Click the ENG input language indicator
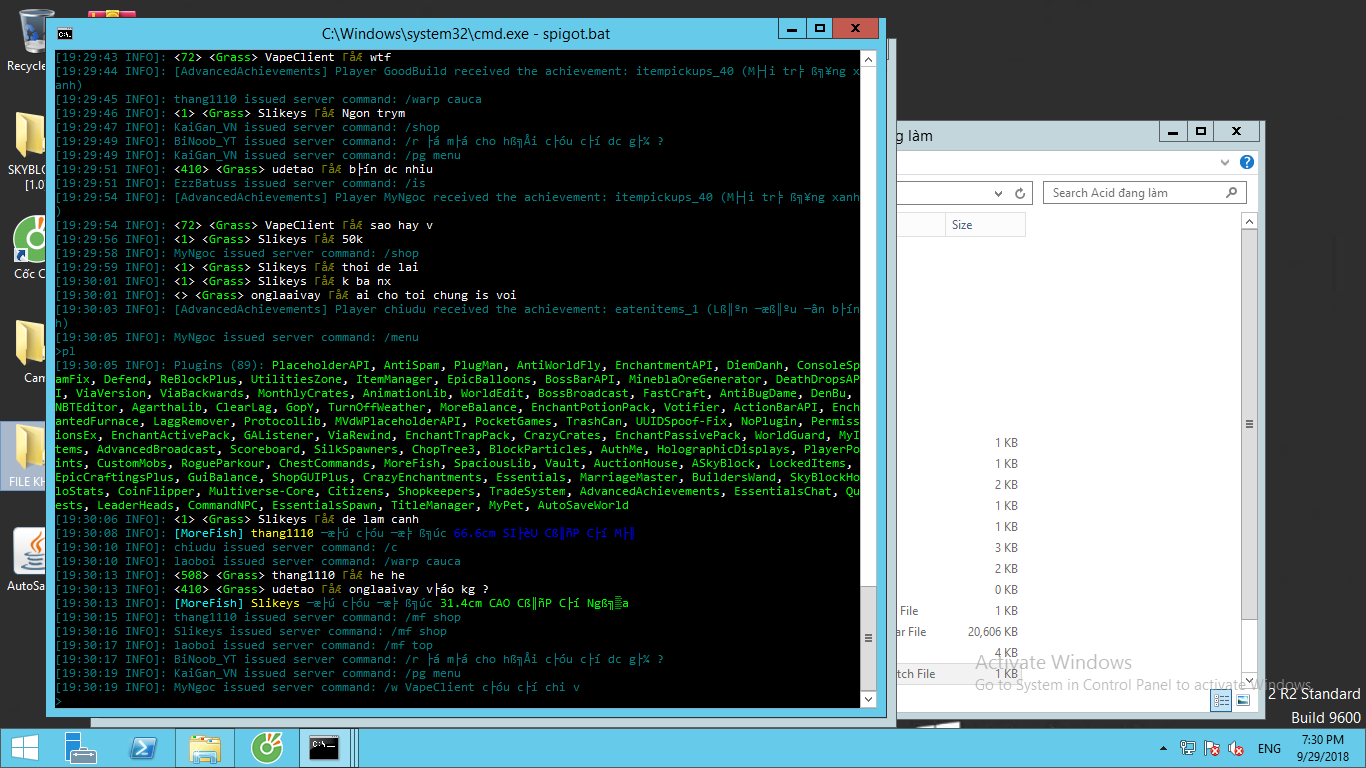 [x=1269, y=748]
